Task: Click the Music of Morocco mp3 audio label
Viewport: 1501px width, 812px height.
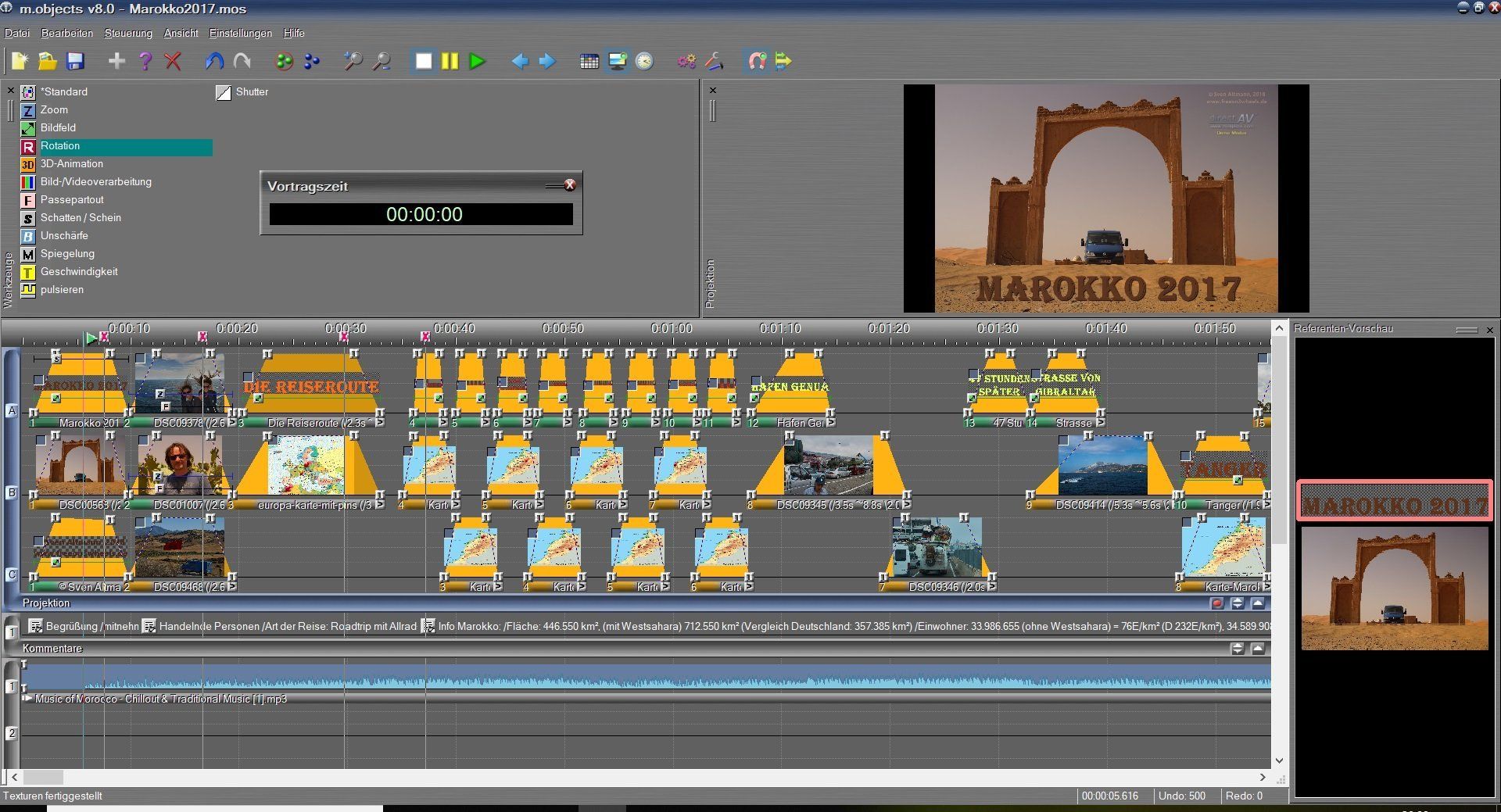Action: (x=161, y=699)
